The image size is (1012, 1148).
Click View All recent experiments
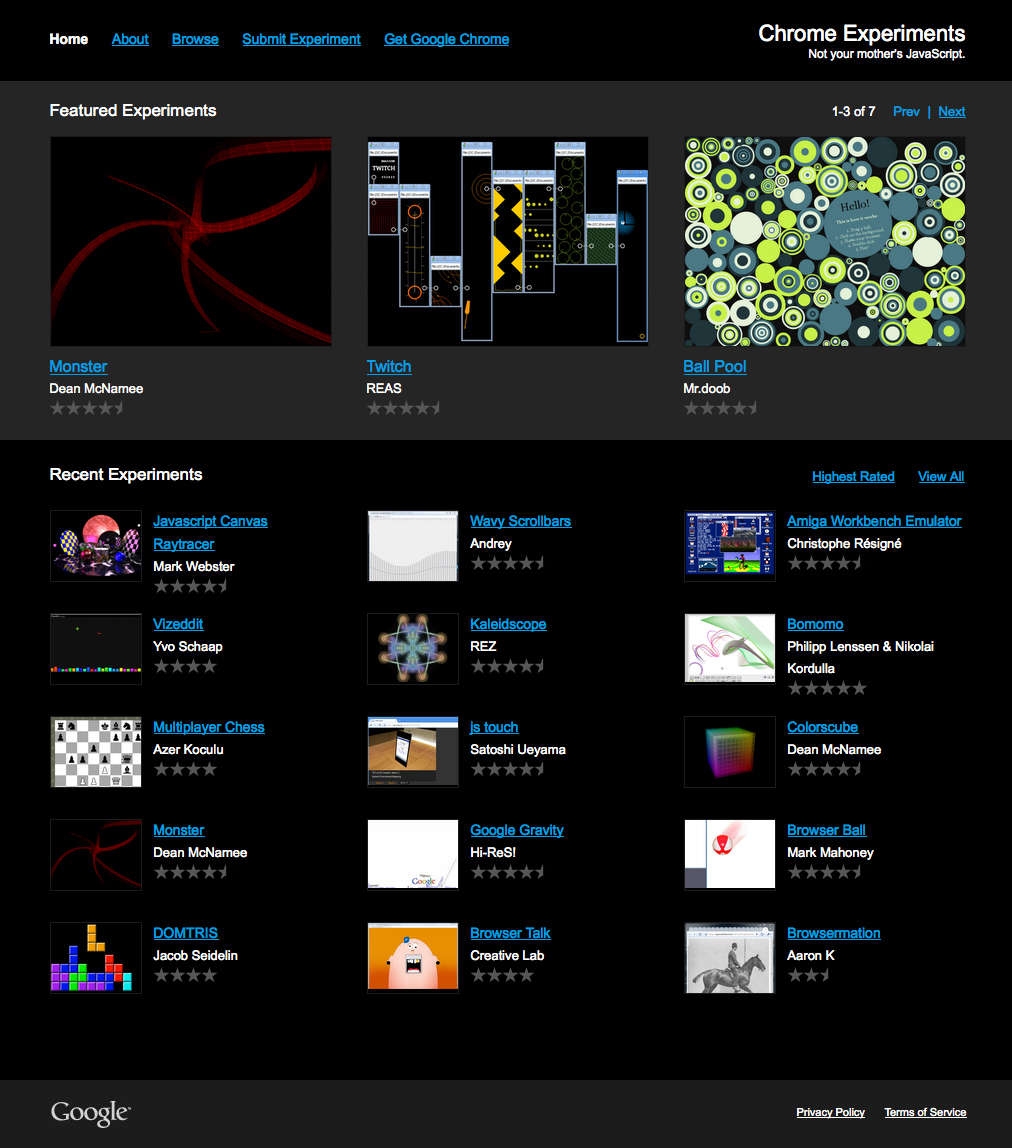click(940, 476)
